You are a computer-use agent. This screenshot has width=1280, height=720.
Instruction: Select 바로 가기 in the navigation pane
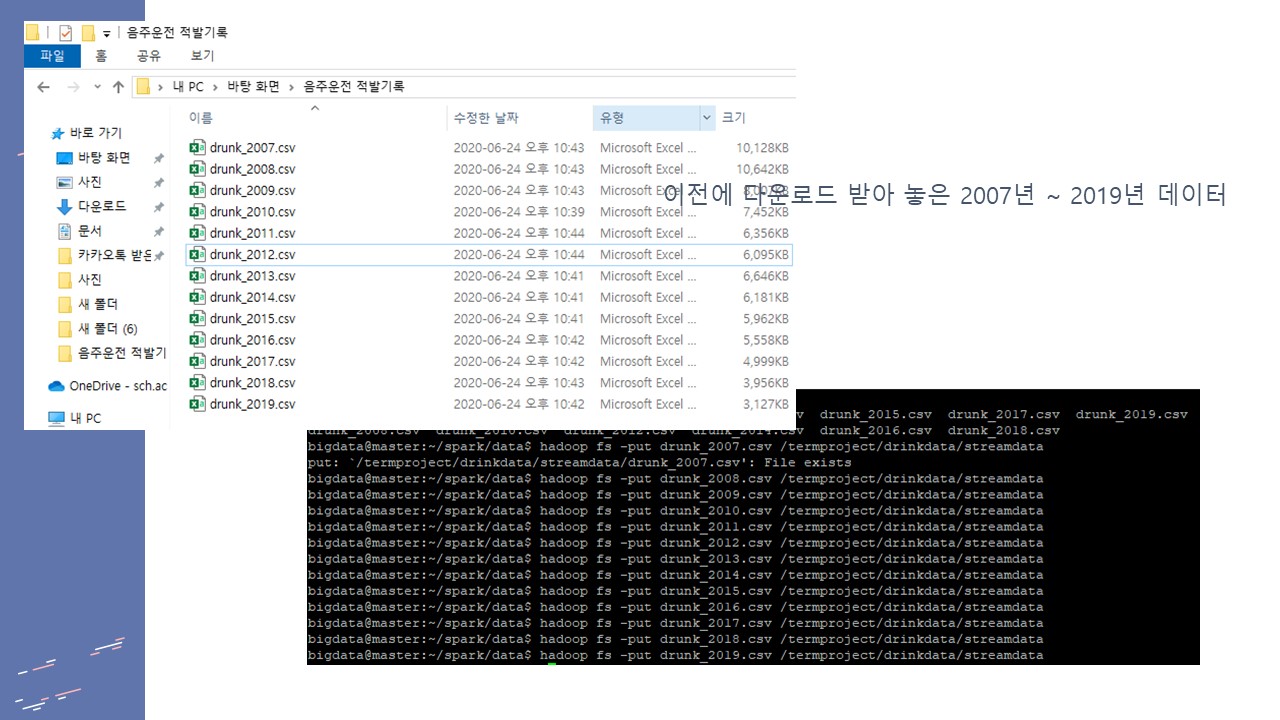(96, 133)
